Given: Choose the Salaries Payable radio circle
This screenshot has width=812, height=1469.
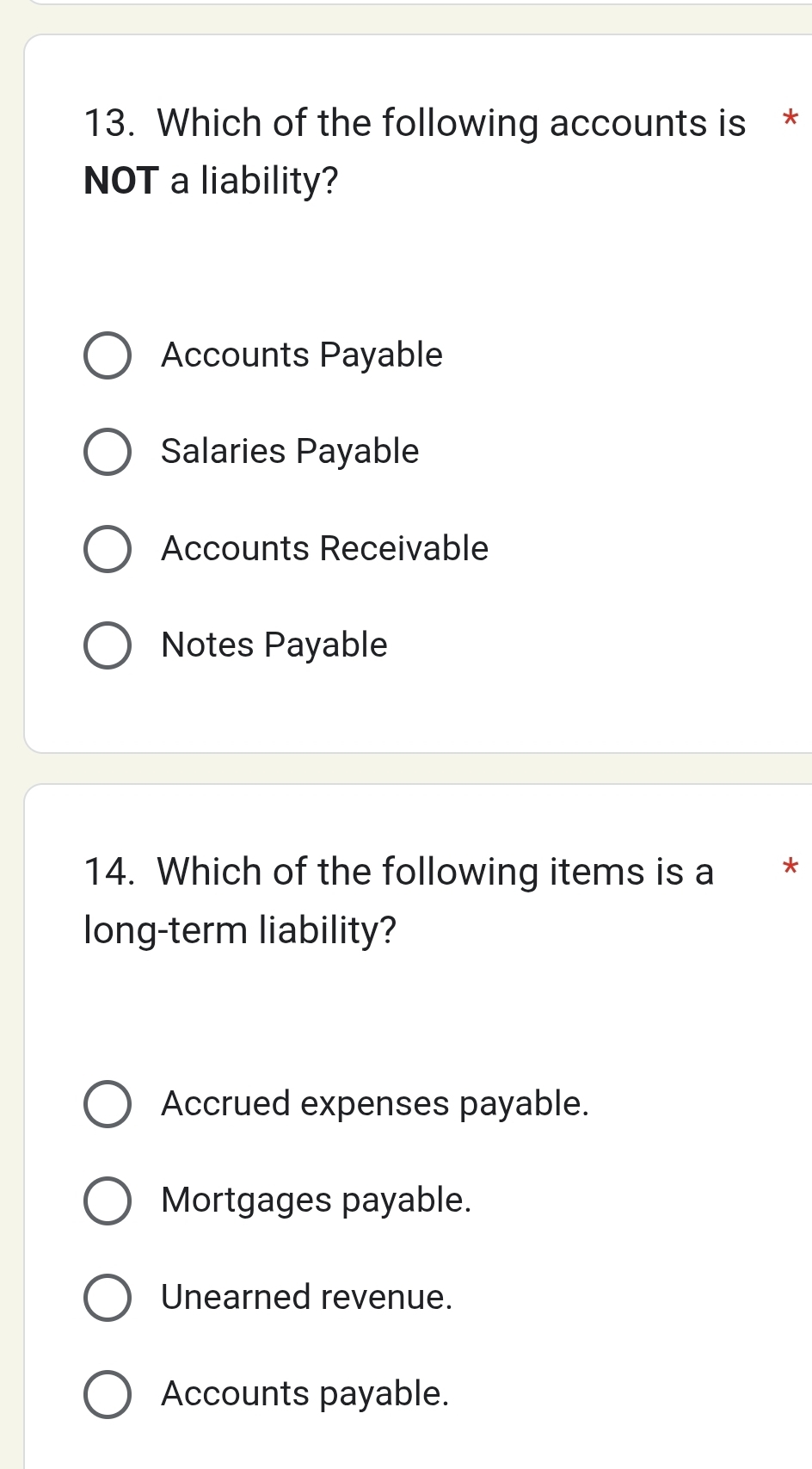Looking at the screenshot, I should click(108, 452).
